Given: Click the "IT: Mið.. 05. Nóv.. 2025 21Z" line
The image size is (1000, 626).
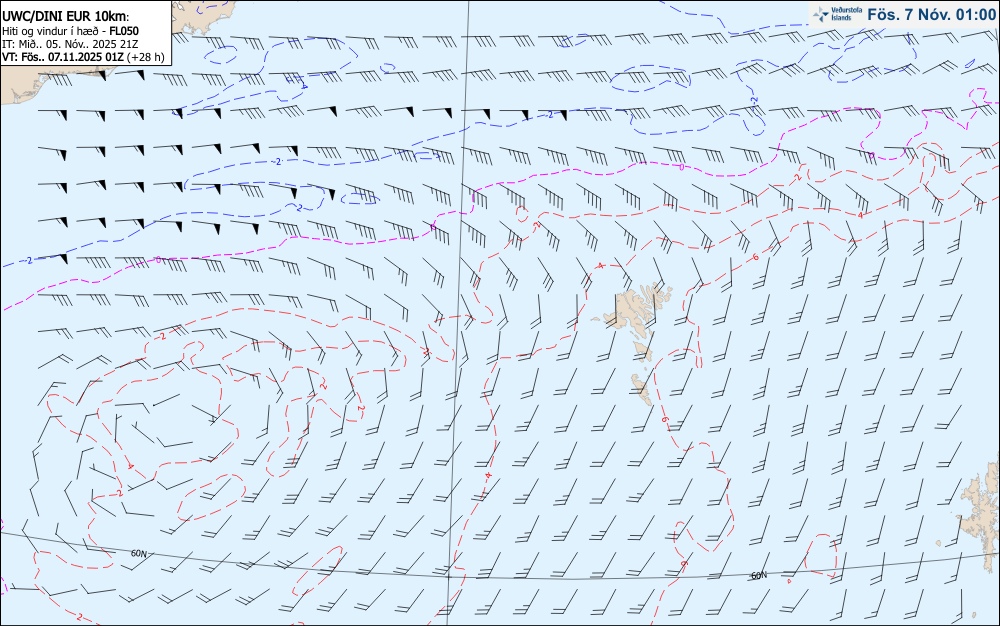Looking at the screenshot, I should (x=70, y=44).
